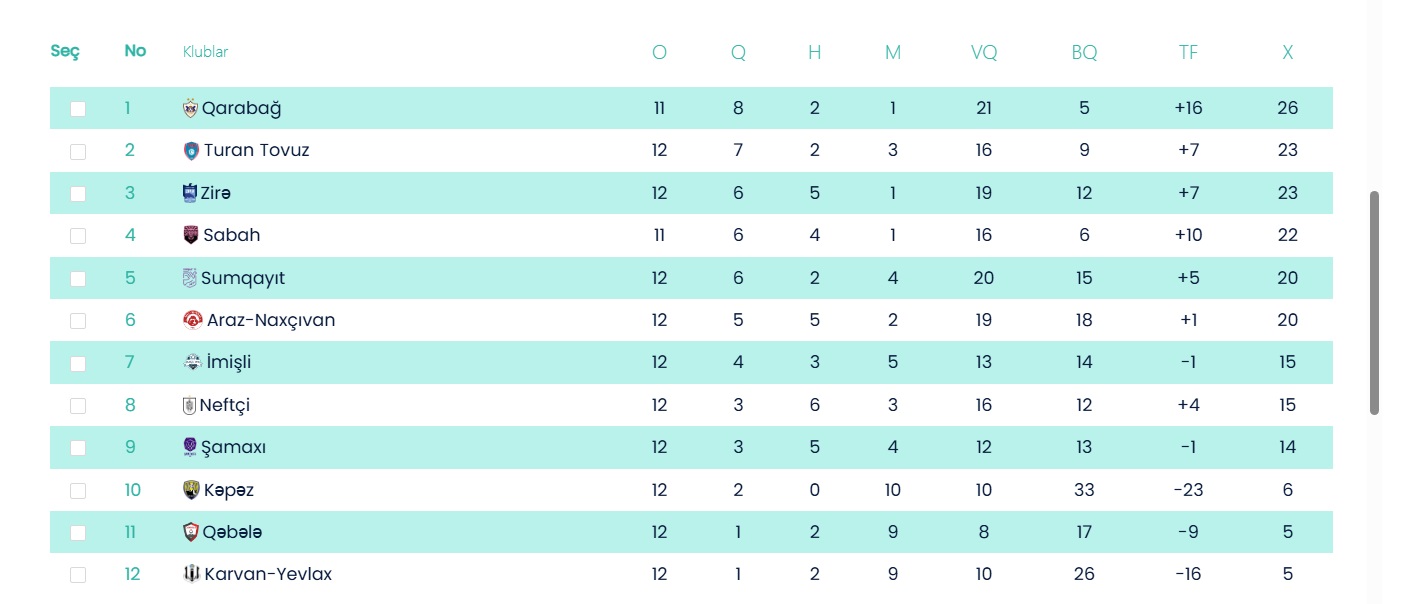Click the Zirə club crest icon
Viewport: 1408px width, 604px height.
[x=190, y=193]
